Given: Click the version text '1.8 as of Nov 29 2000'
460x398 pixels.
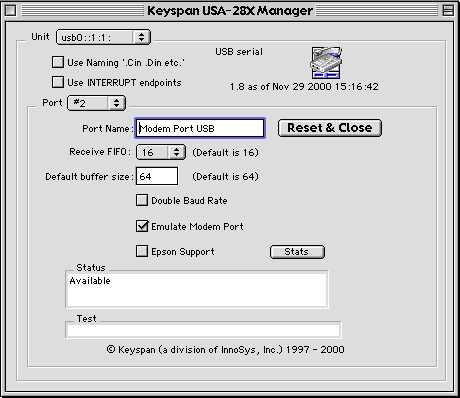Looking at the screenshot, I should [x=280, y=87].
